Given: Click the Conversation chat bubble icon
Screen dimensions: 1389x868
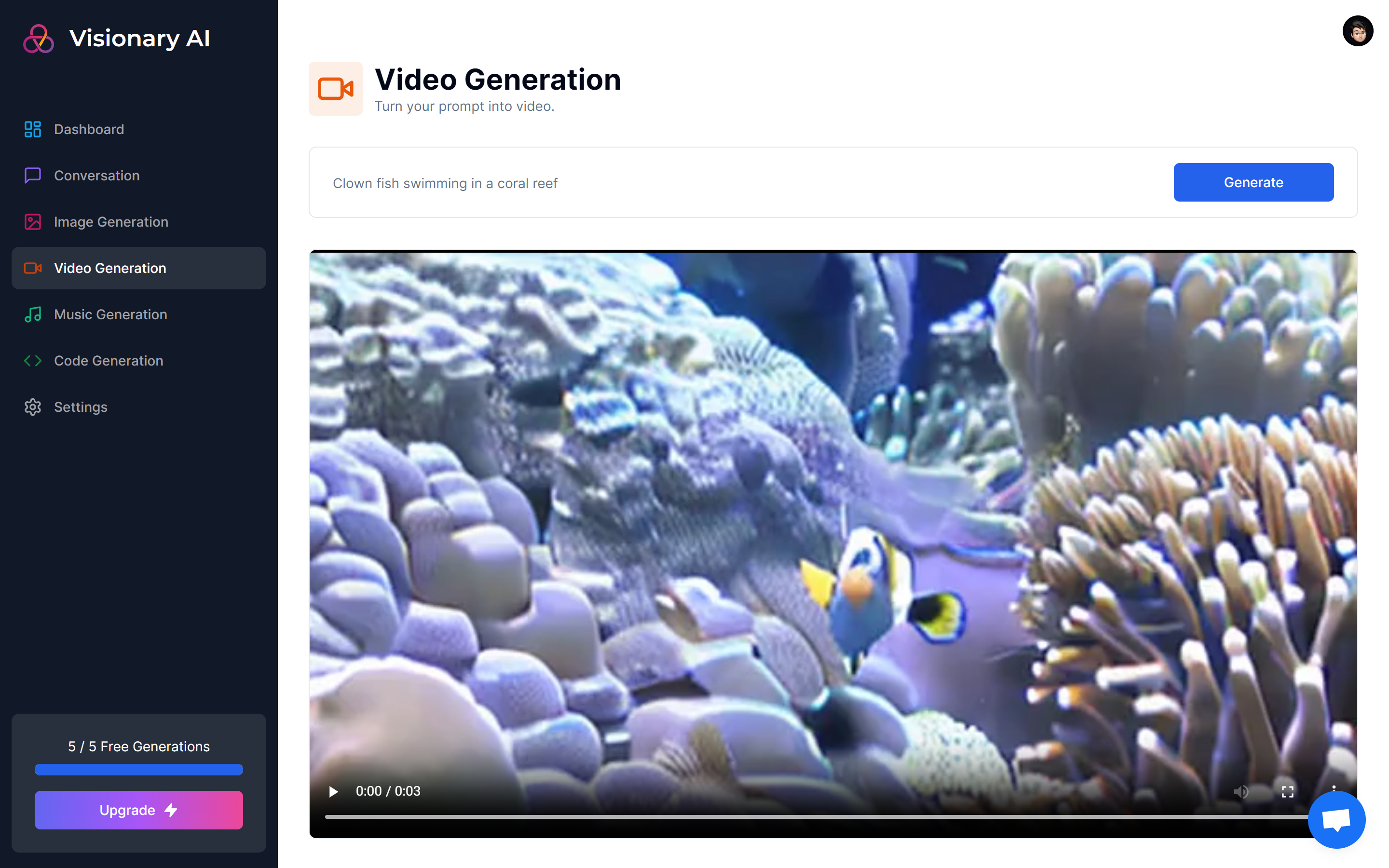Looking at the screenshot, I should coord(33,175).
